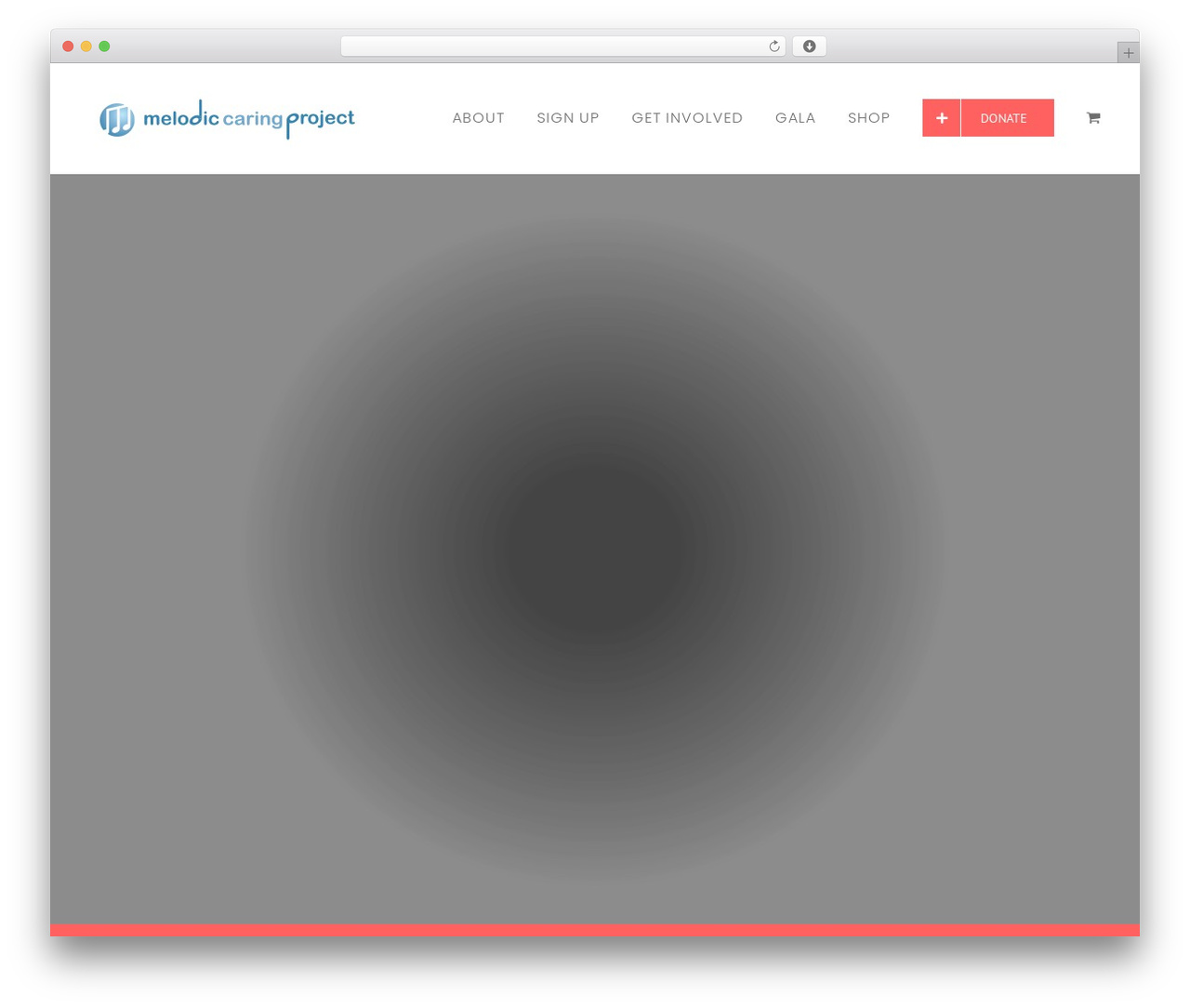The image size is (1190, 1008).
Task: Click the browser download icon
Action: coord(809,46)
